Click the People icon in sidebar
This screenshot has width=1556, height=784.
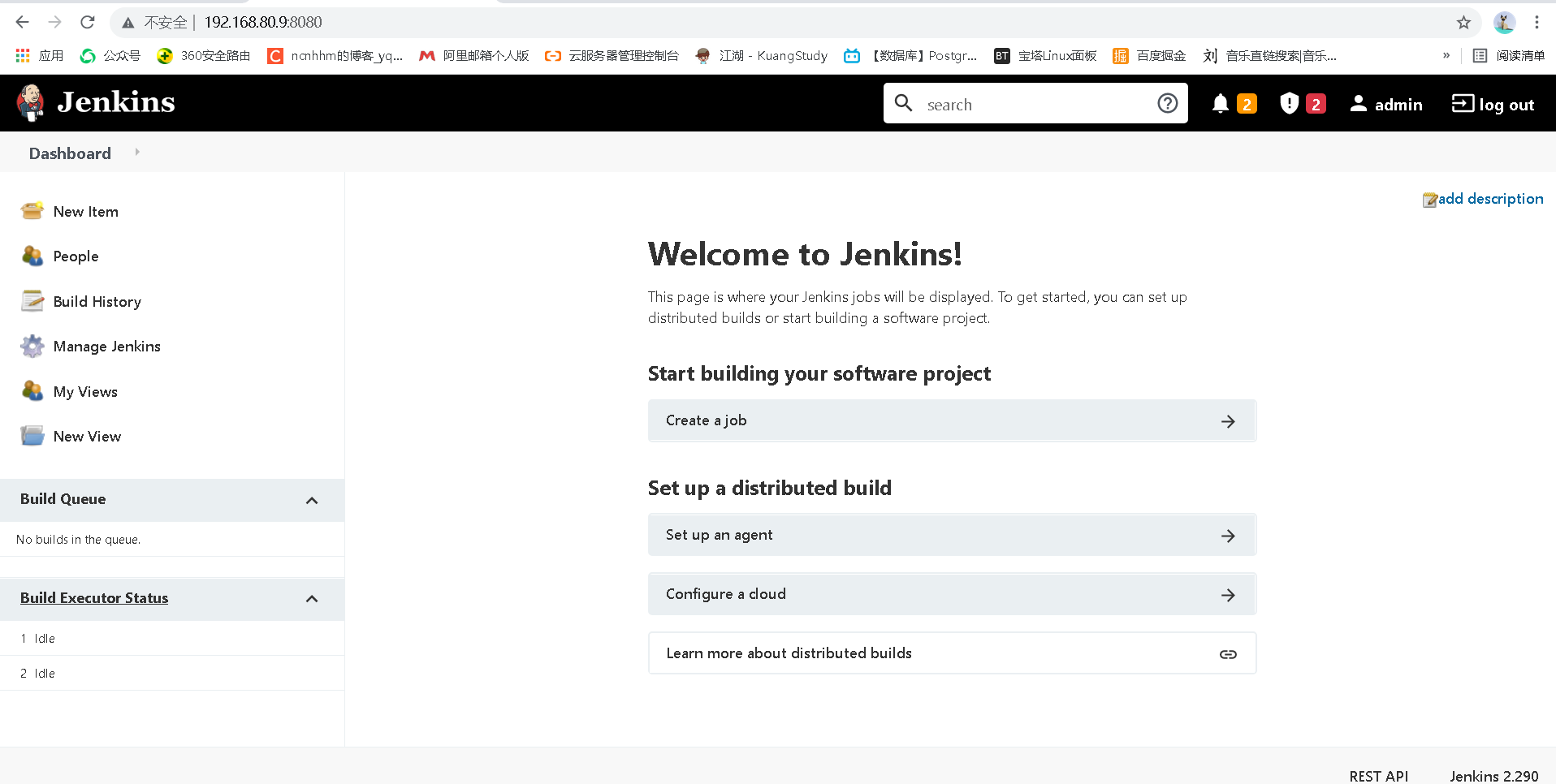click(x=32, y=256)
